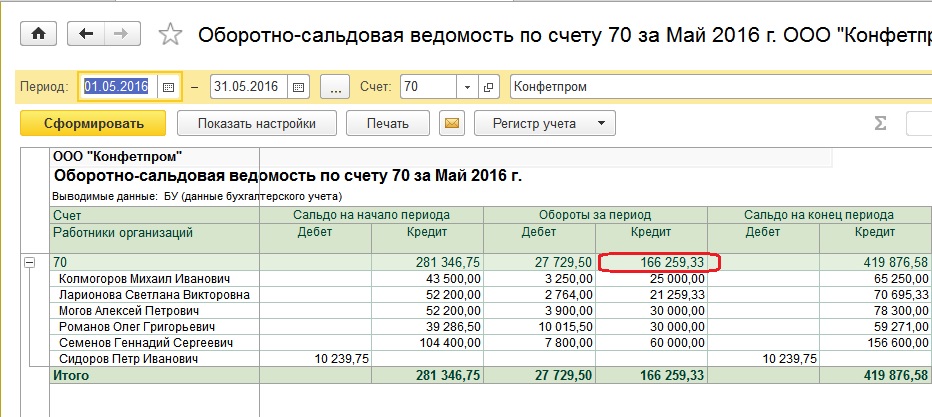The image size is (932, 417).
Task: Click Выводимые данные БУ line
Action: (197, 196)
